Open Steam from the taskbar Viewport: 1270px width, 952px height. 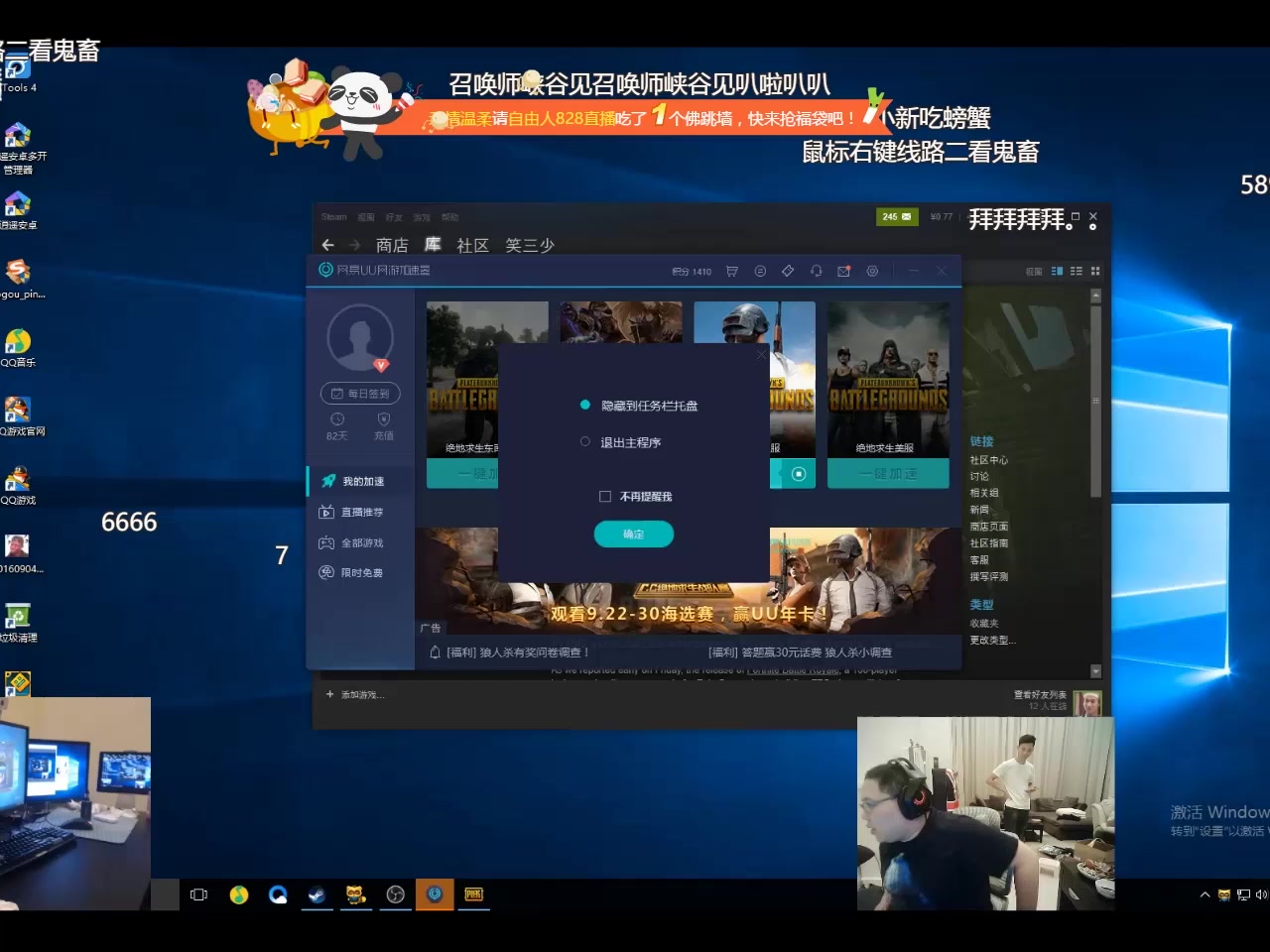pos(317,894)
